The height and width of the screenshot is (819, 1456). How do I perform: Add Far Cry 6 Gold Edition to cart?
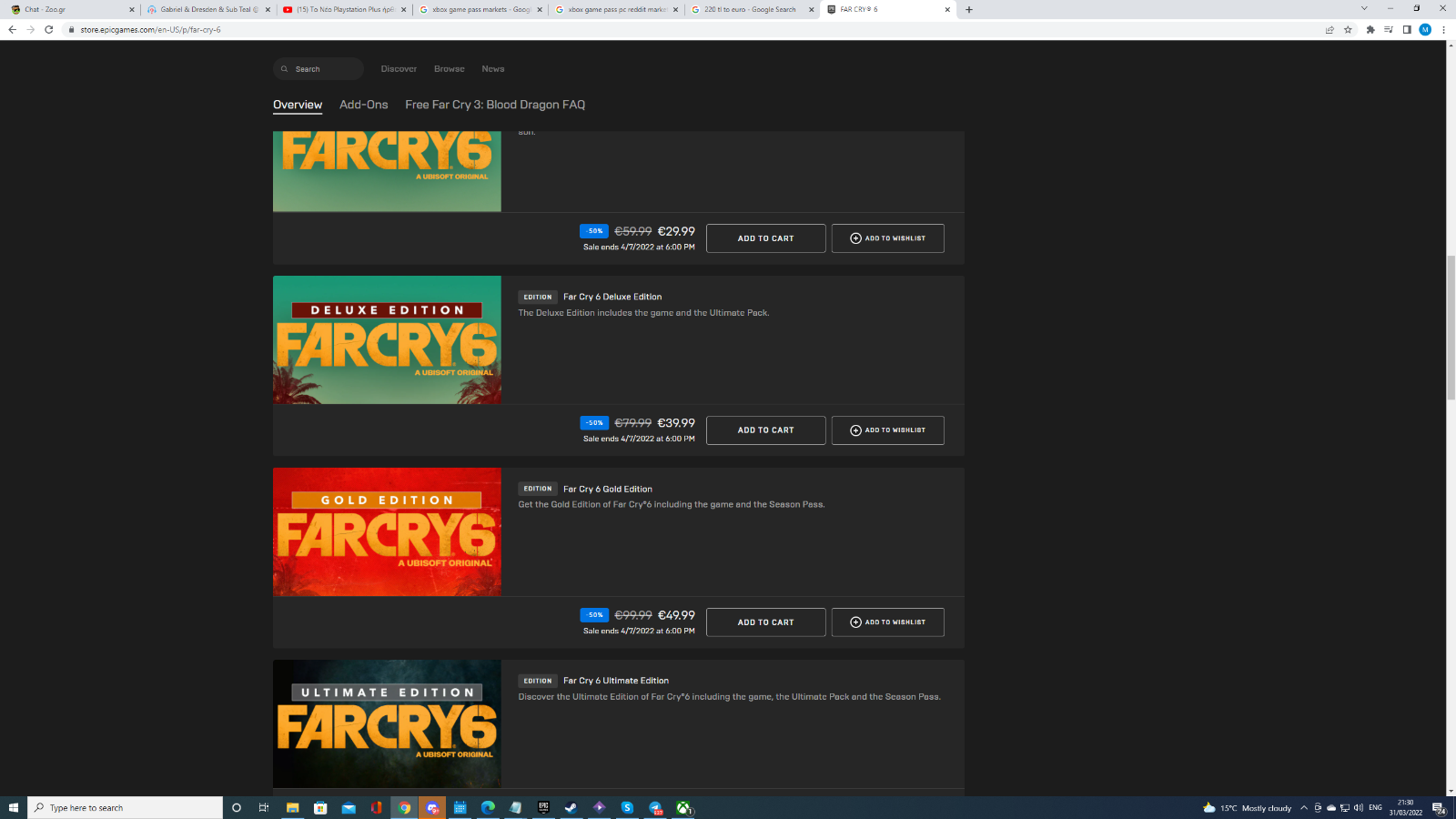tap(766, 622)
